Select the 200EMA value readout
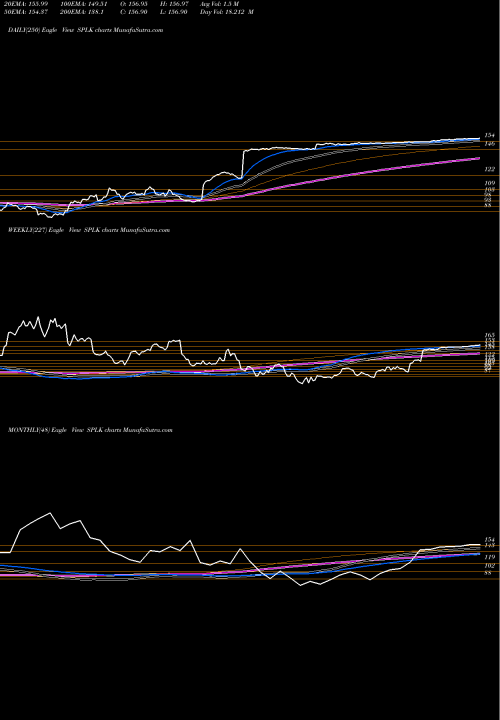This screenshot has height=720, width=500. (80, 12)
